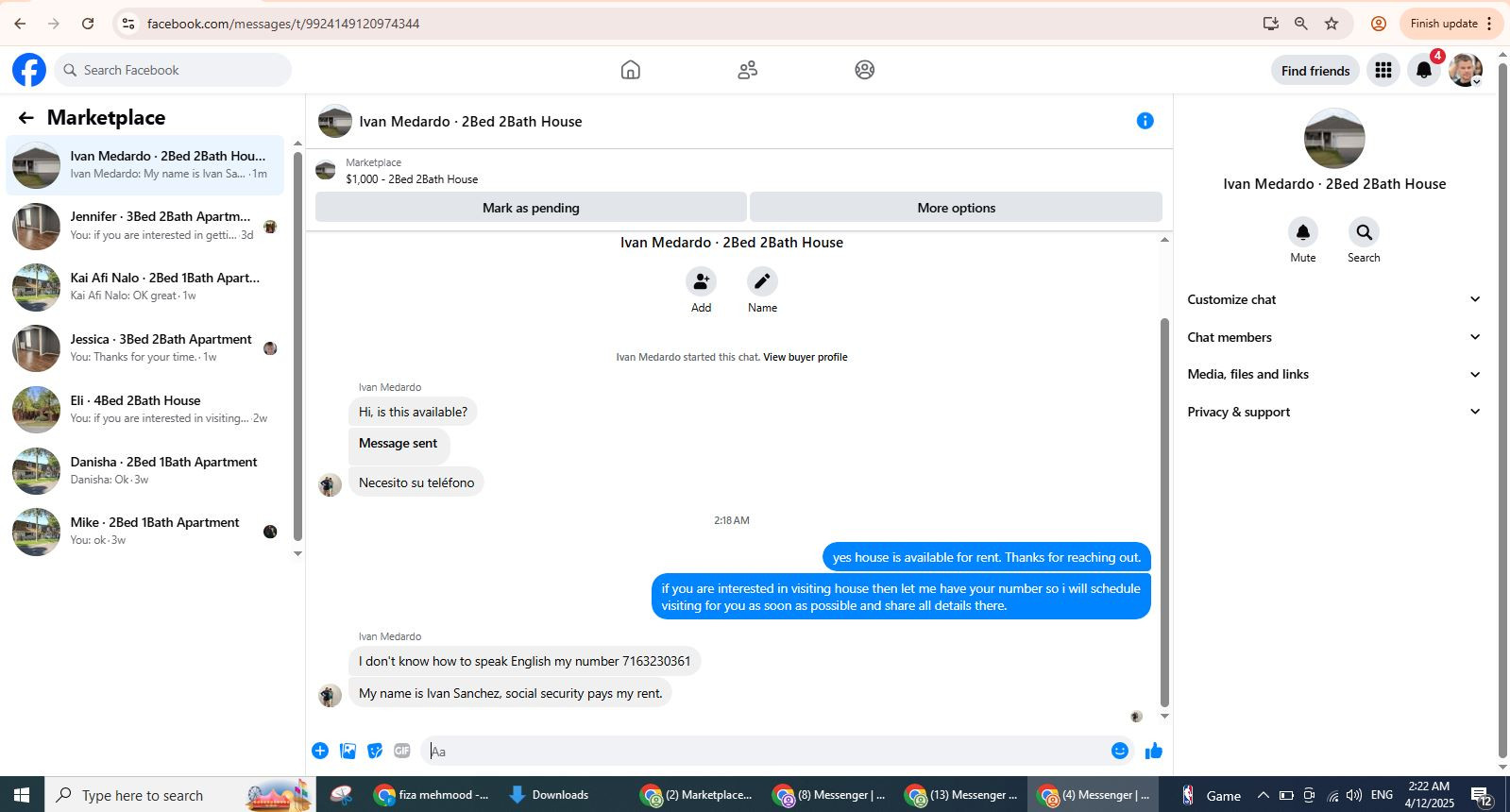Go back from Marketplace chats
1510x812 pixels.
(25, 118)
